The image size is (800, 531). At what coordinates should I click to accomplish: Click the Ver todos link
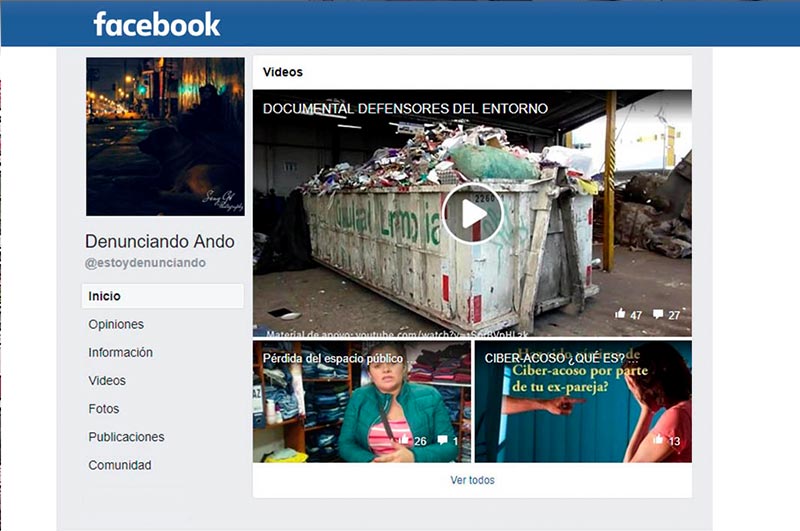[472, 480]
